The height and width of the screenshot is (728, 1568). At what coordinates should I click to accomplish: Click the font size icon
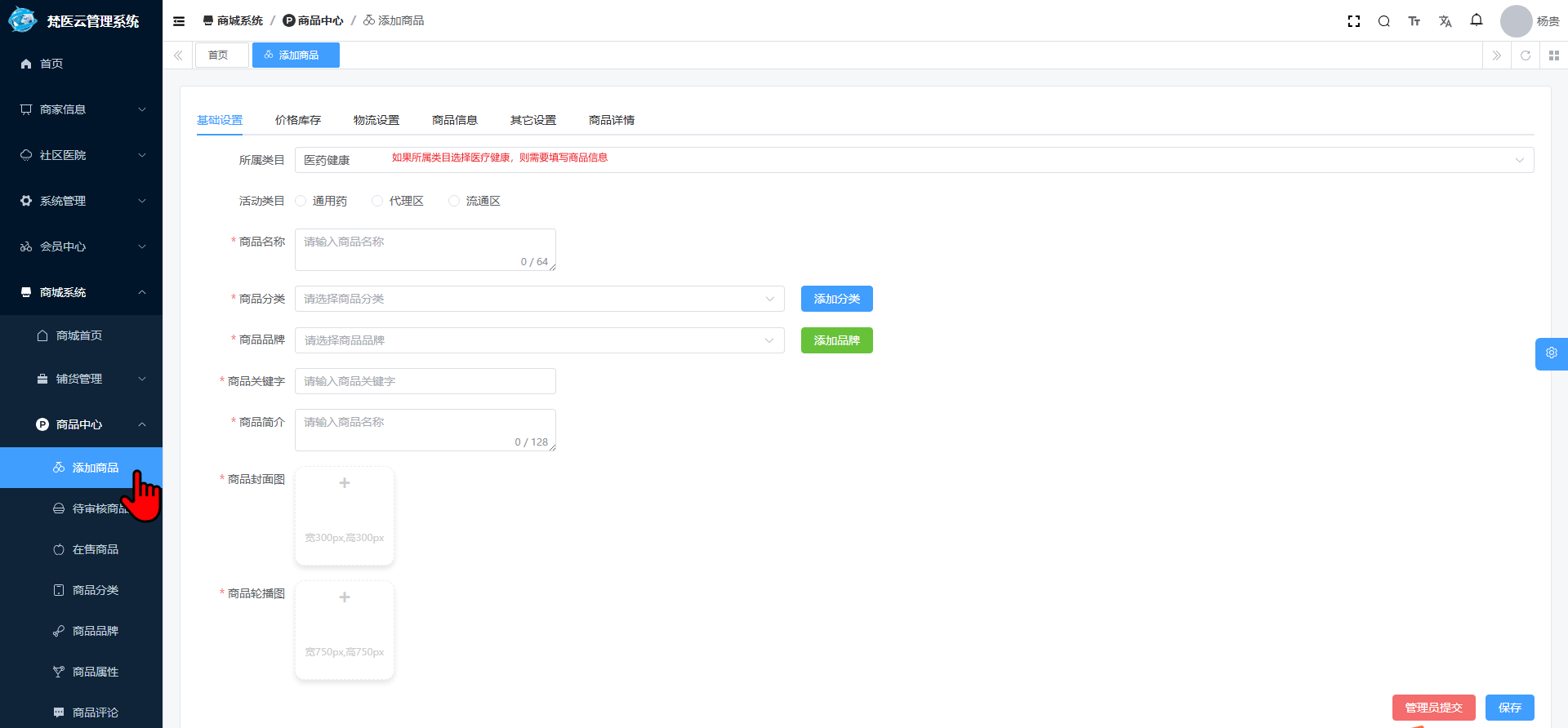click(x=1414, y=21)
